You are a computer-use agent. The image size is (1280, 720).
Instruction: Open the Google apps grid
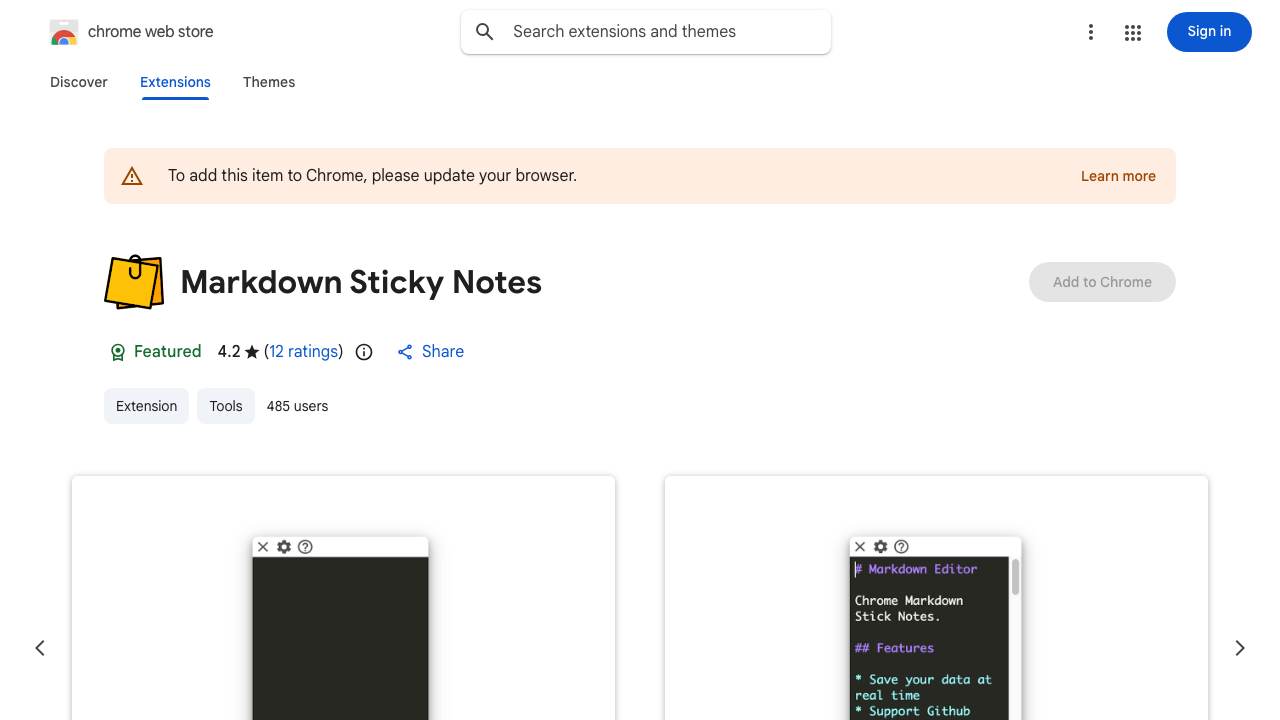point(1133,32)
